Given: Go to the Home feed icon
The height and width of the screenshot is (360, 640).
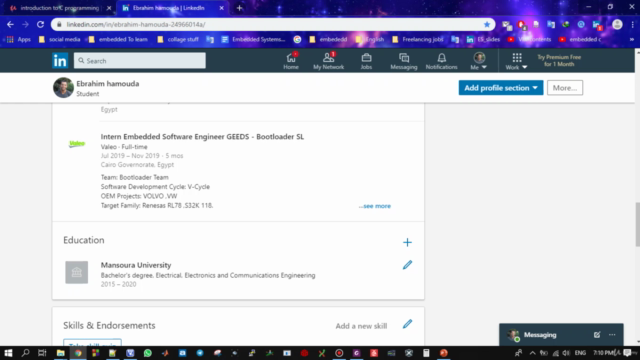Looking at the screenshot, I should pos(291,61).
